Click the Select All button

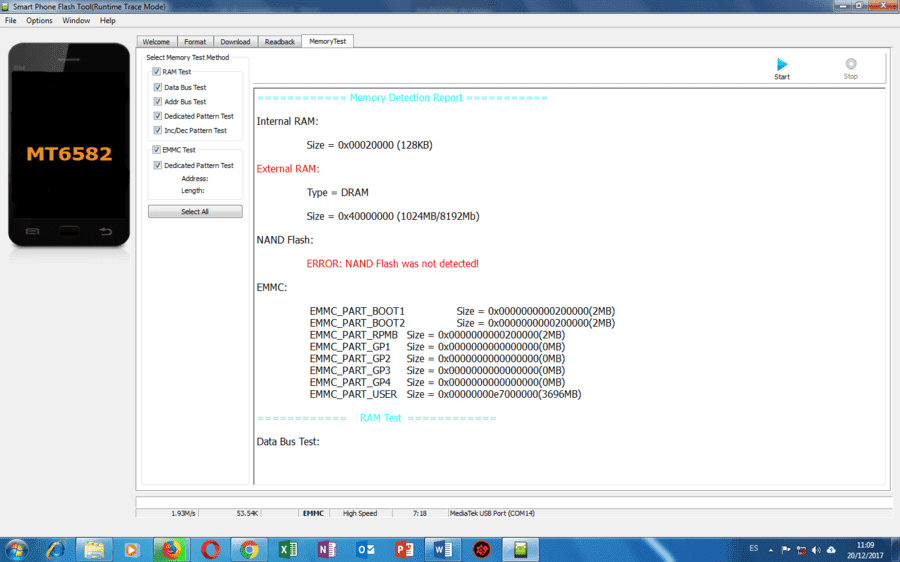coord(195,211)
